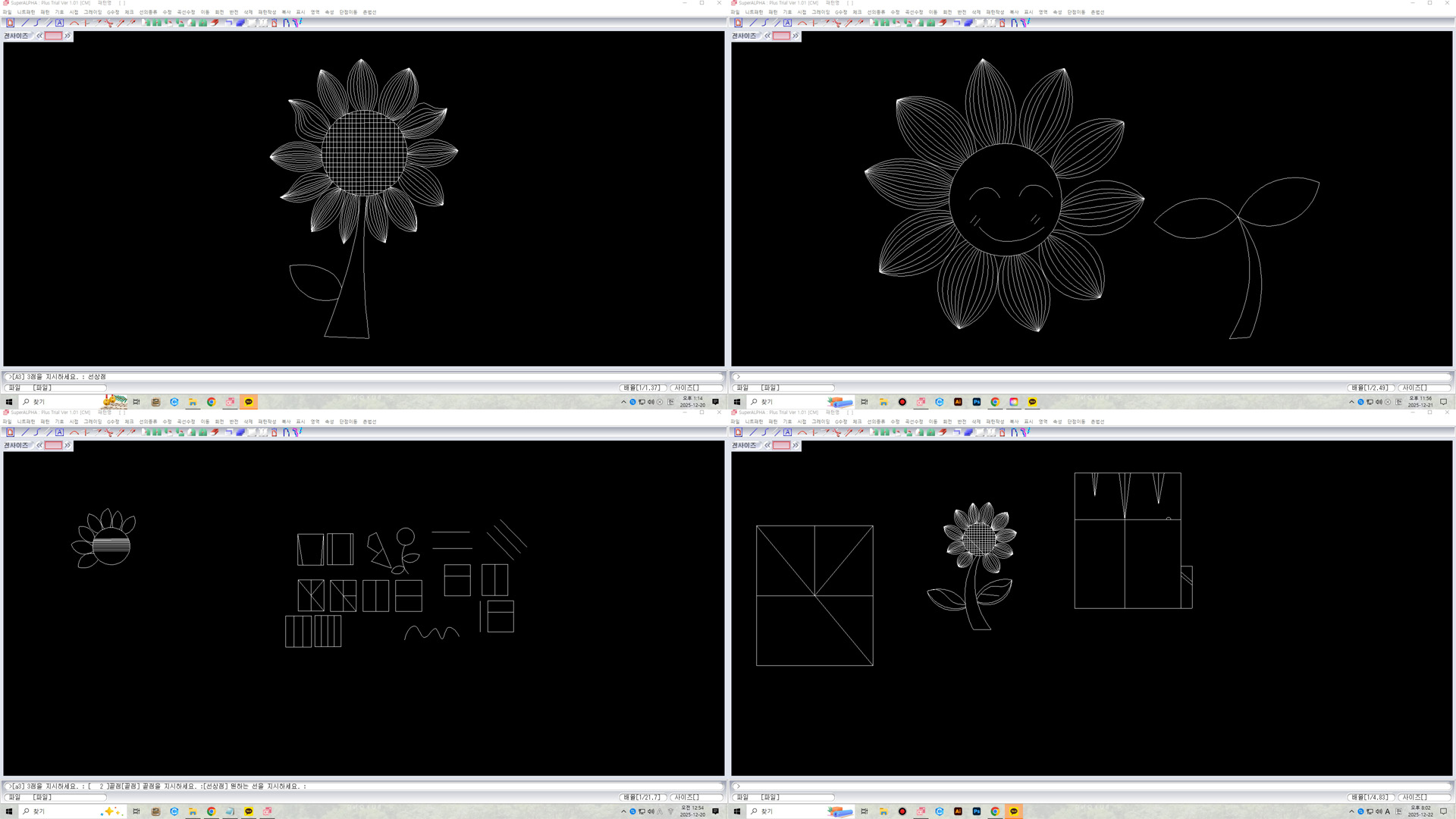This screenshot has width=1456, height=819.
Task: Select the curve line tool in grid-sunflower window
Action: coord(37,23)
